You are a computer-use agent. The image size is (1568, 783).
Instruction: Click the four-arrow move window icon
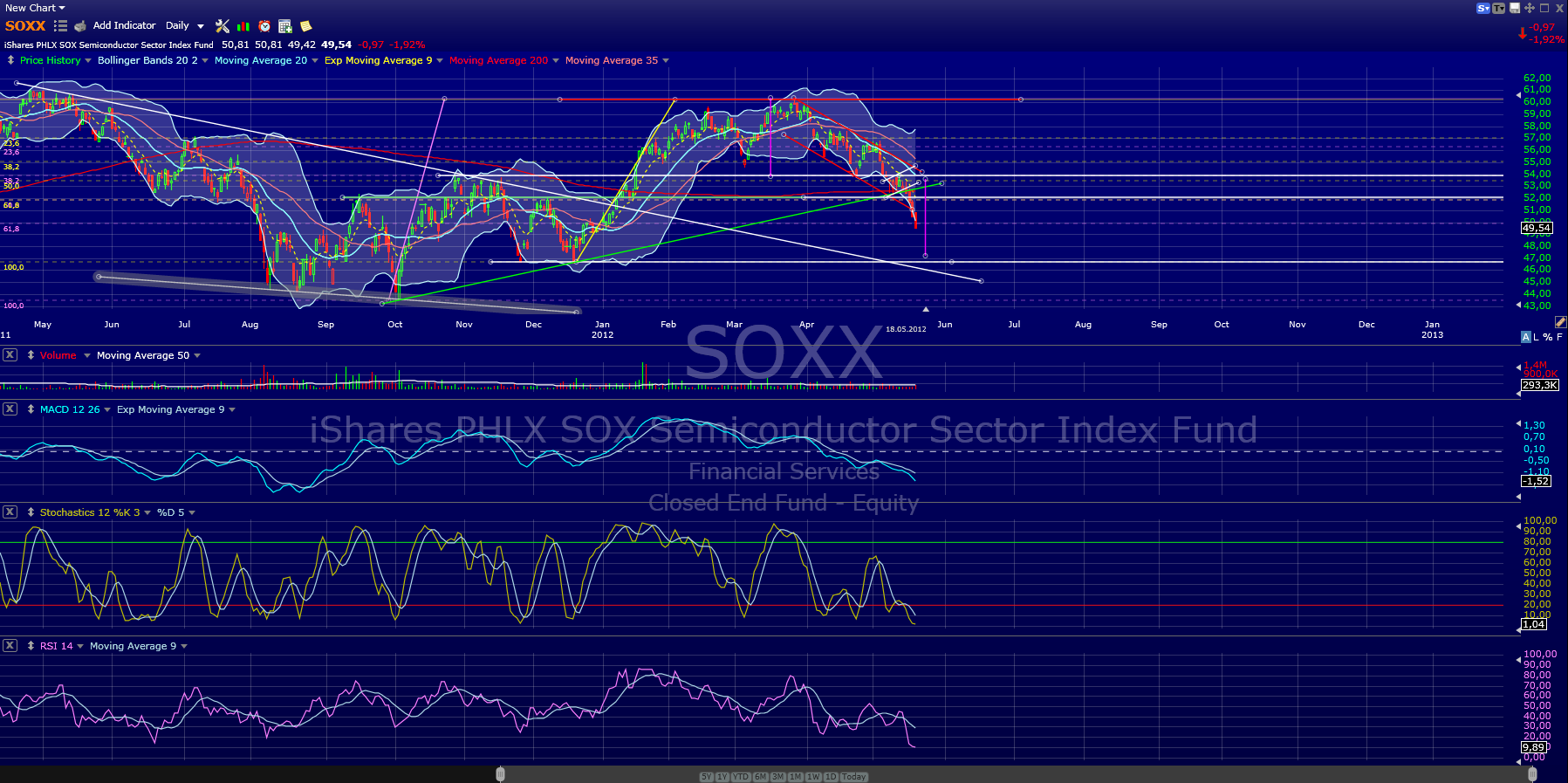1530,8
